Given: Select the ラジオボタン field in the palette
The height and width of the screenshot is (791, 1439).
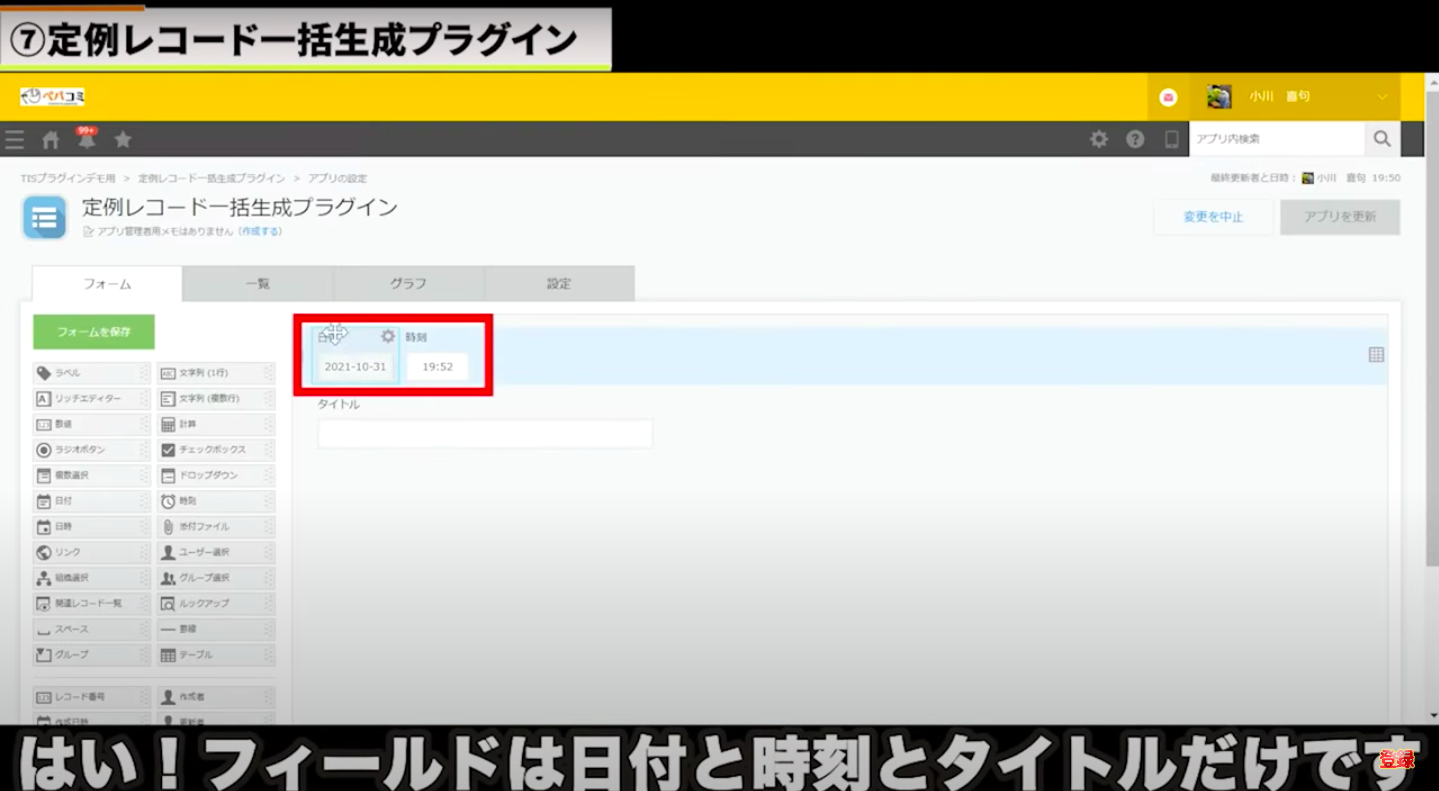Looking at the screenshot, I should (x=91, y=450).
